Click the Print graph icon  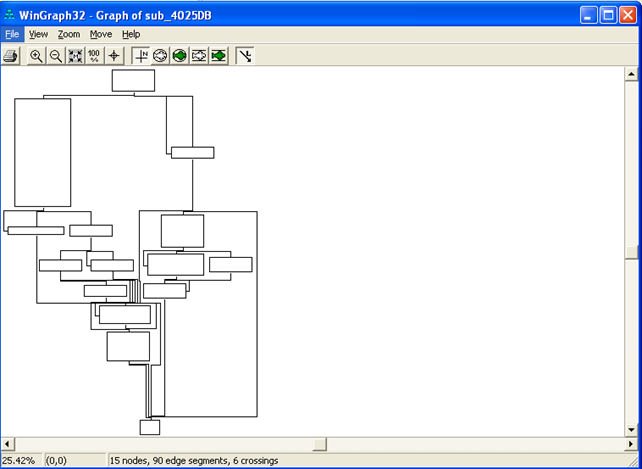[10, 56]
